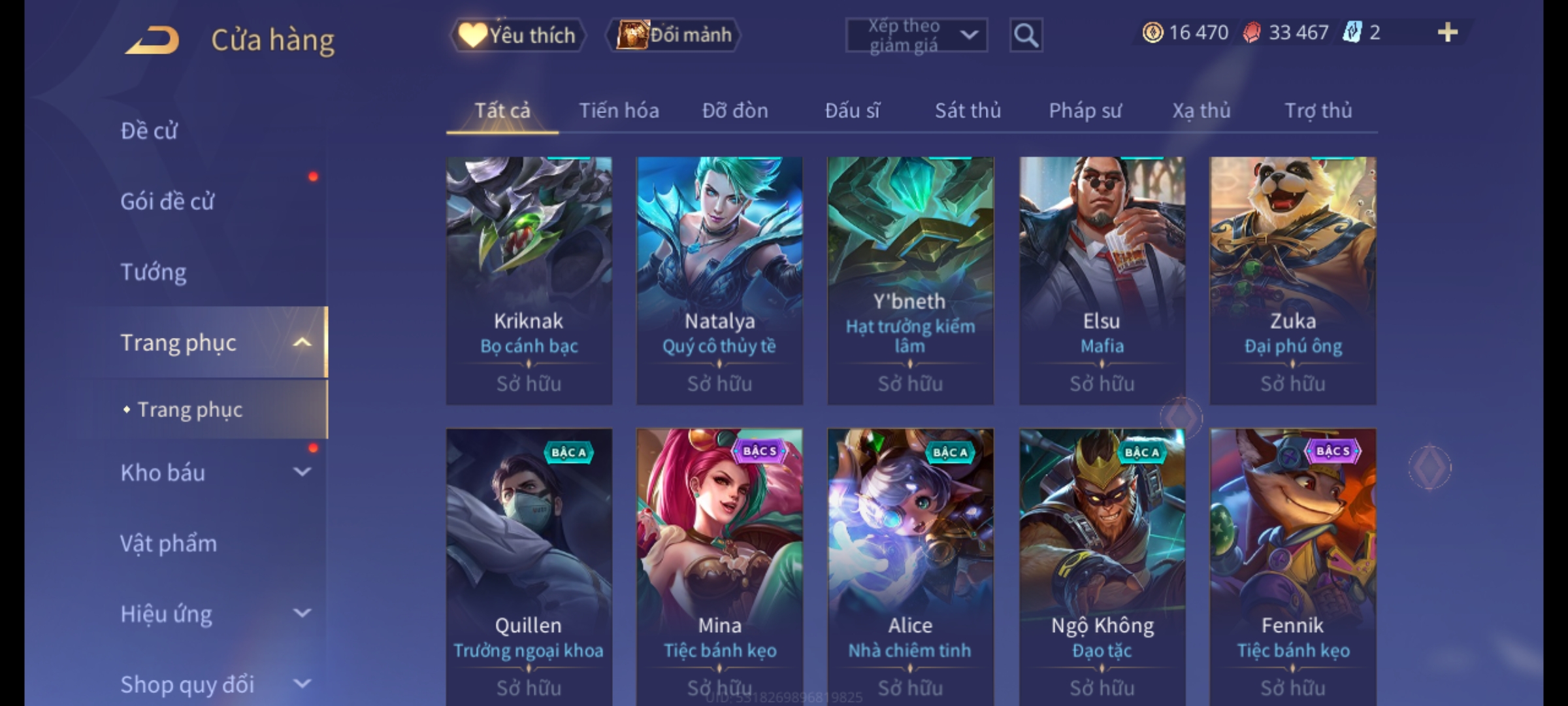The height and width of the screenshot is (706, 1568).
Task: Select the Natalya Quý cô thủy tề skin card
Action: tap(719, 280)
